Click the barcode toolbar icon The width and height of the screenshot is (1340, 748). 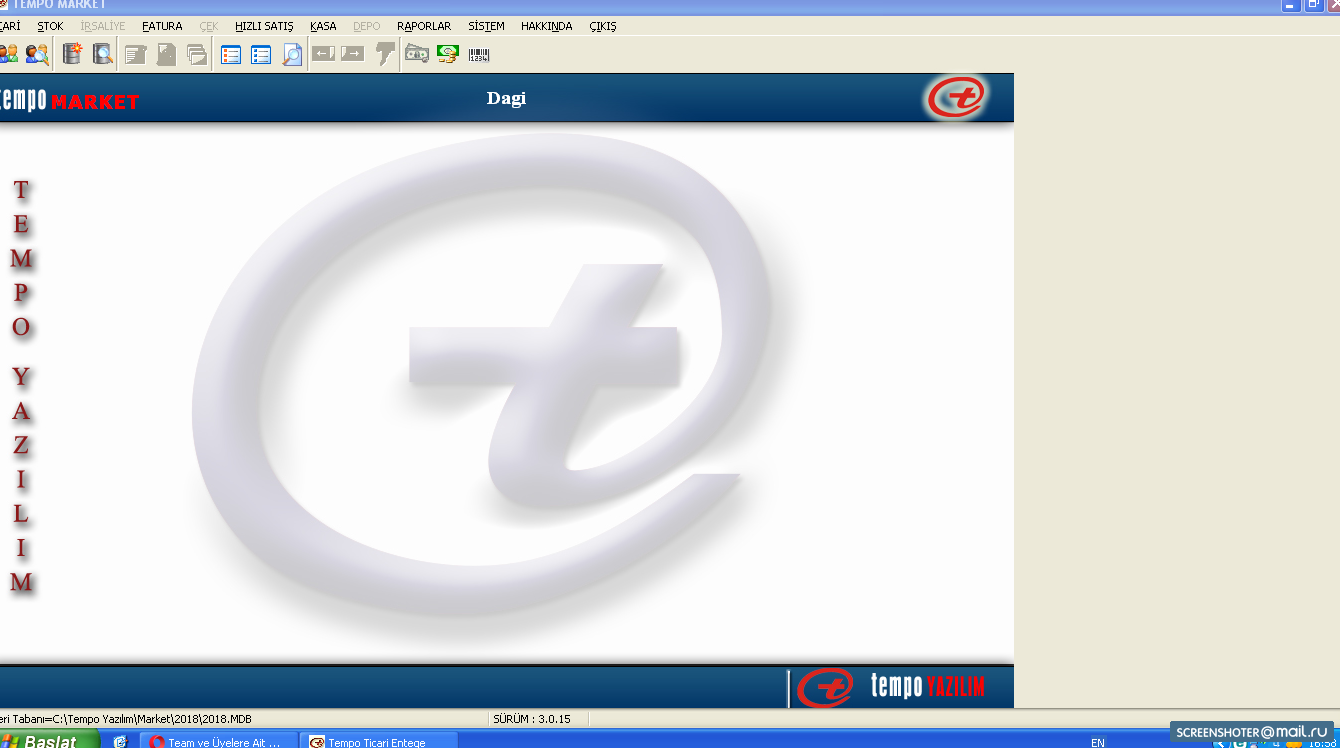(478, 54)
